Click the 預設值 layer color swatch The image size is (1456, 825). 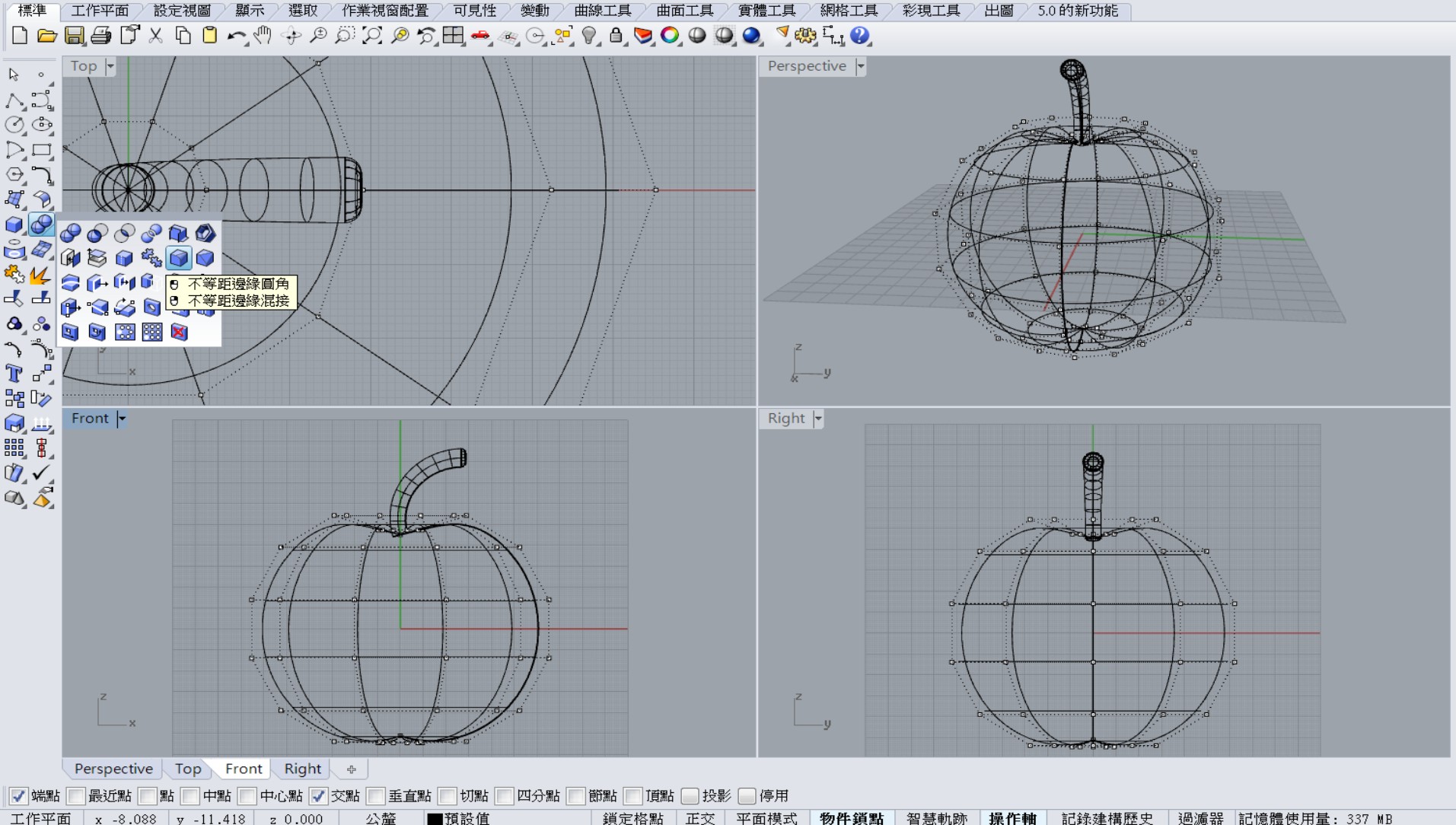point(435,819)
